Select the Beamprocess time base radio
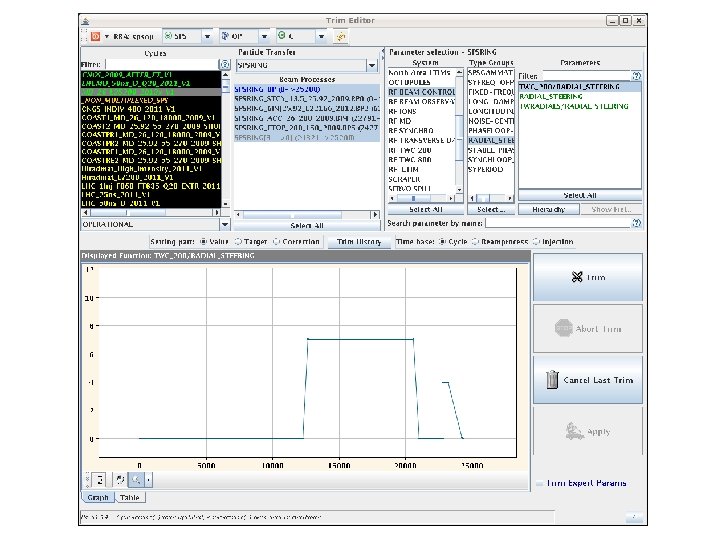This screenshot has width=720, height=540. [475, 242]
